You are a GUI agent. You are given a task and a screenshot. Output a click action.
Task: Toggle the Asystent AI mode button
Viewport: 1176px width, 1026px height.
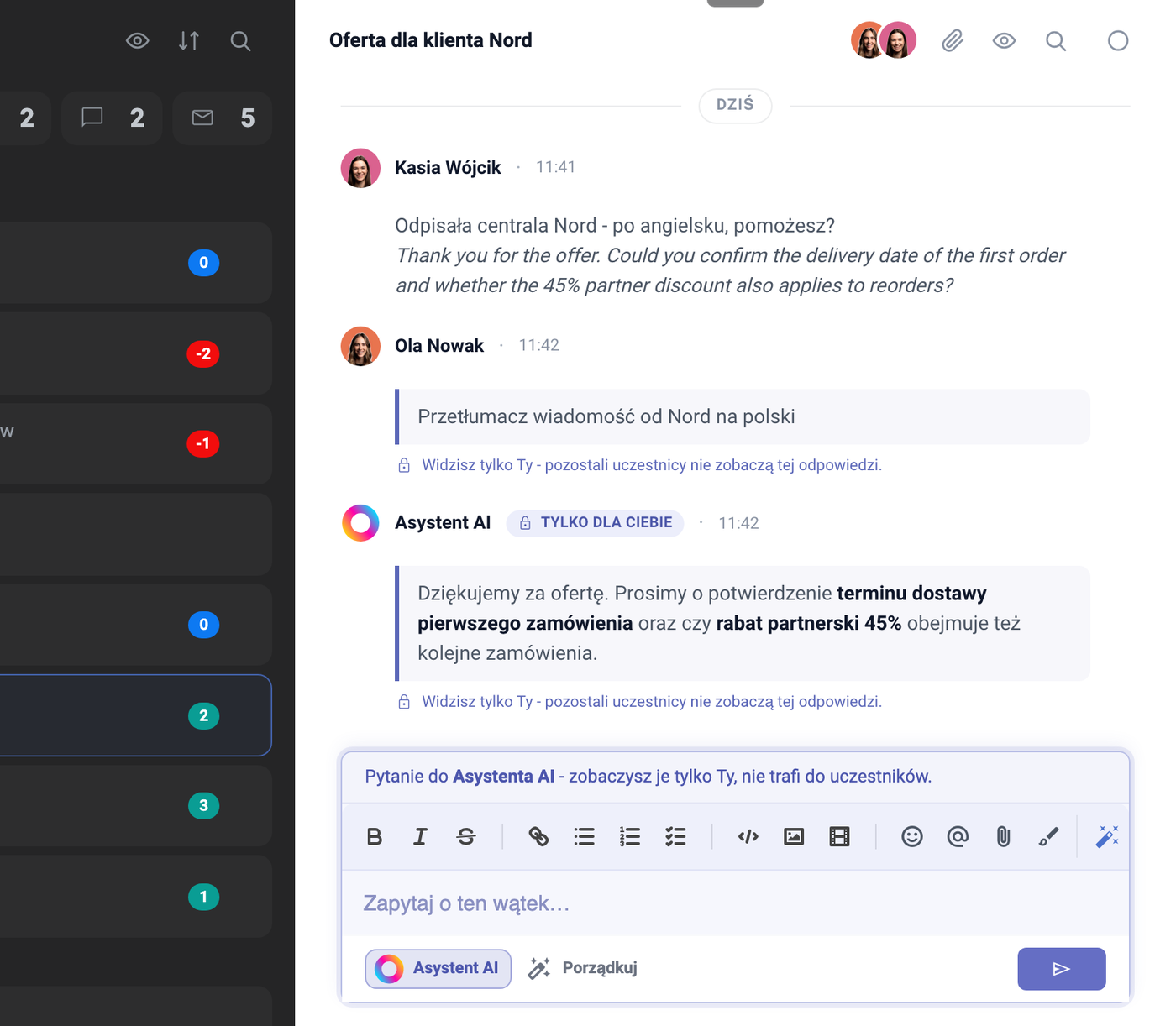click(438, 968)
